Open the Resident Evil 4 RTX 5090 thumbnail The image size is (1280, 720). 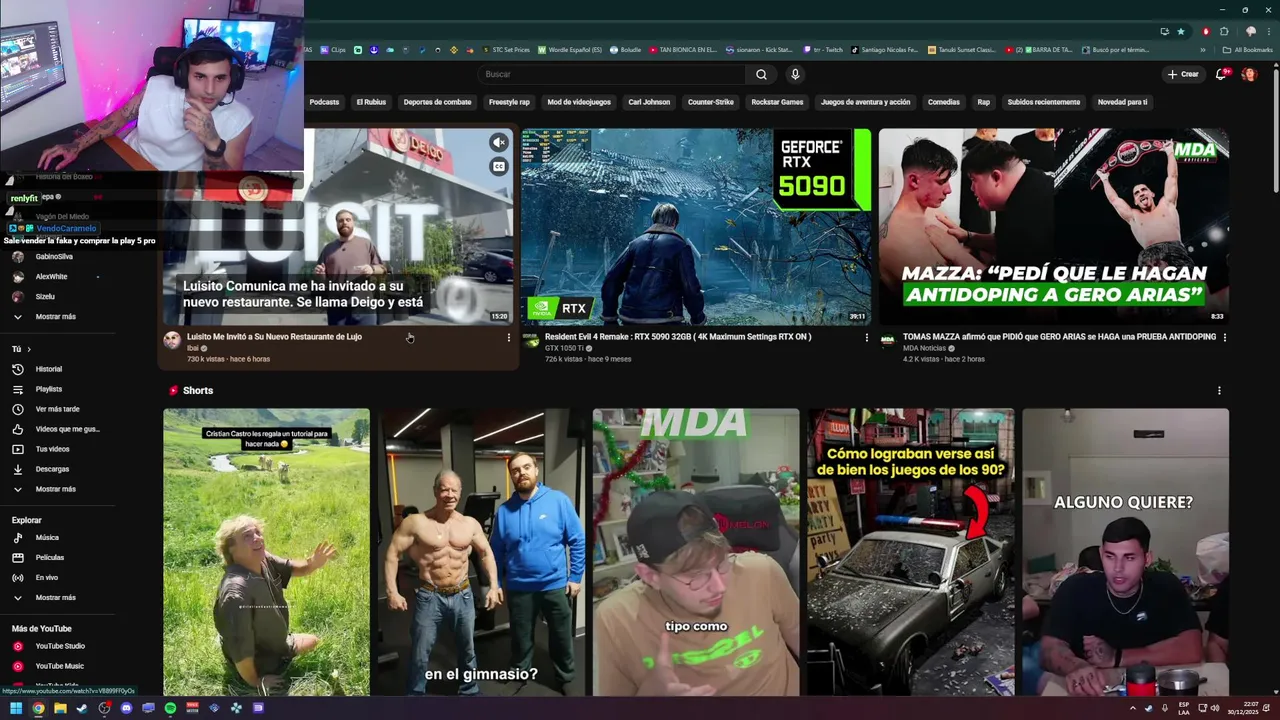[696, 227]
